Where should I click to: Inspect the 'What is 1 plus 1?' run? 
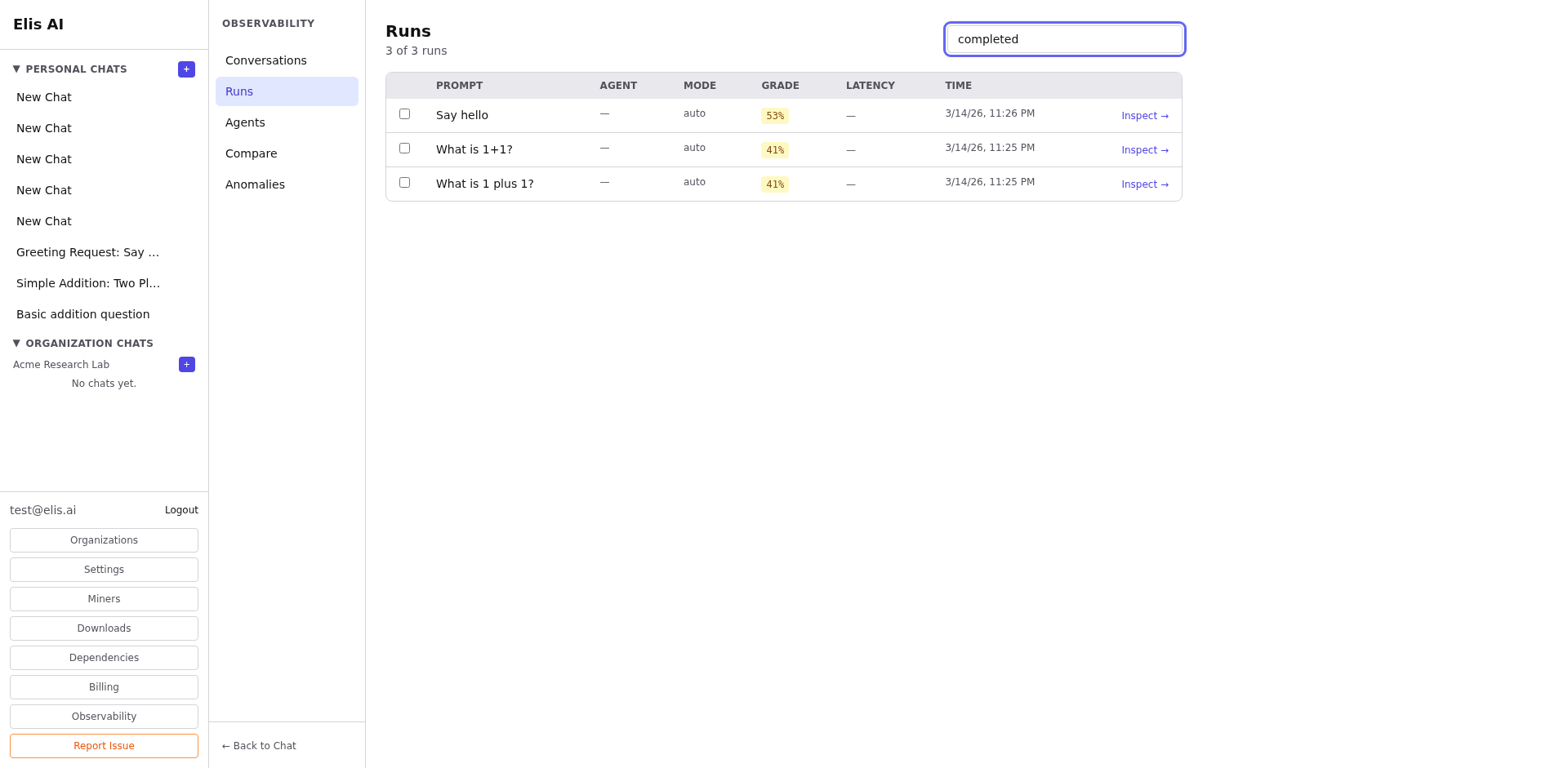point(1144,184)
